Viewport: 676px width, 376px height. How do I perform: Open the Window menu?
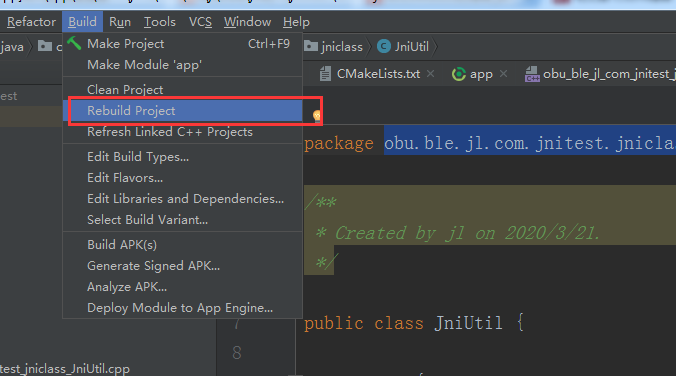coord(247,22)
